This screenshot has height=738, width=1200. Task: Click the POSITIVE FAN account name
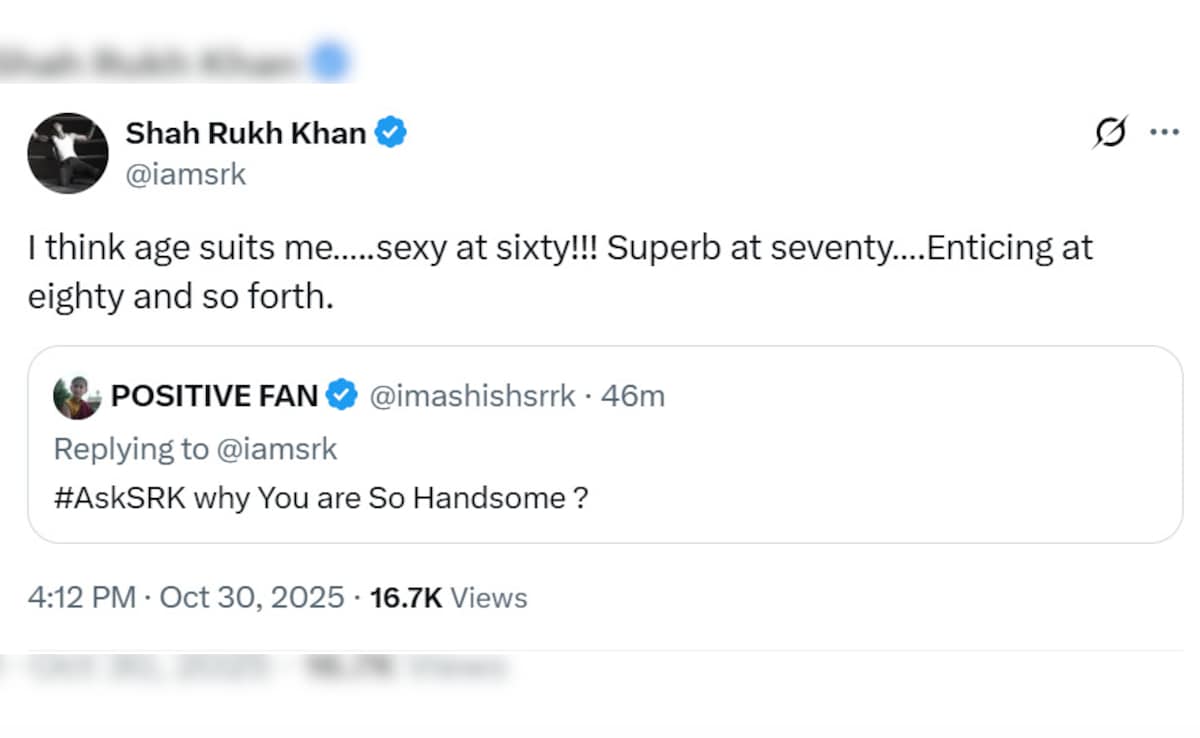214,397
